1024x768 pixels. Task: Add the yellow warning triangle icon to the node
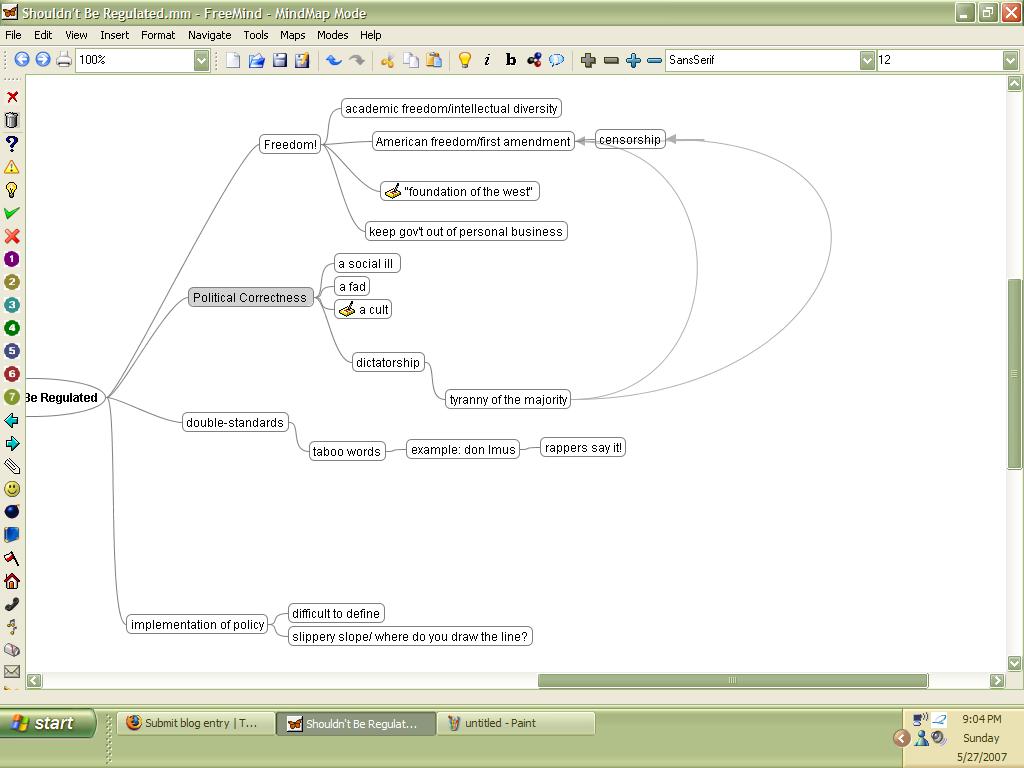coord(12,167)
